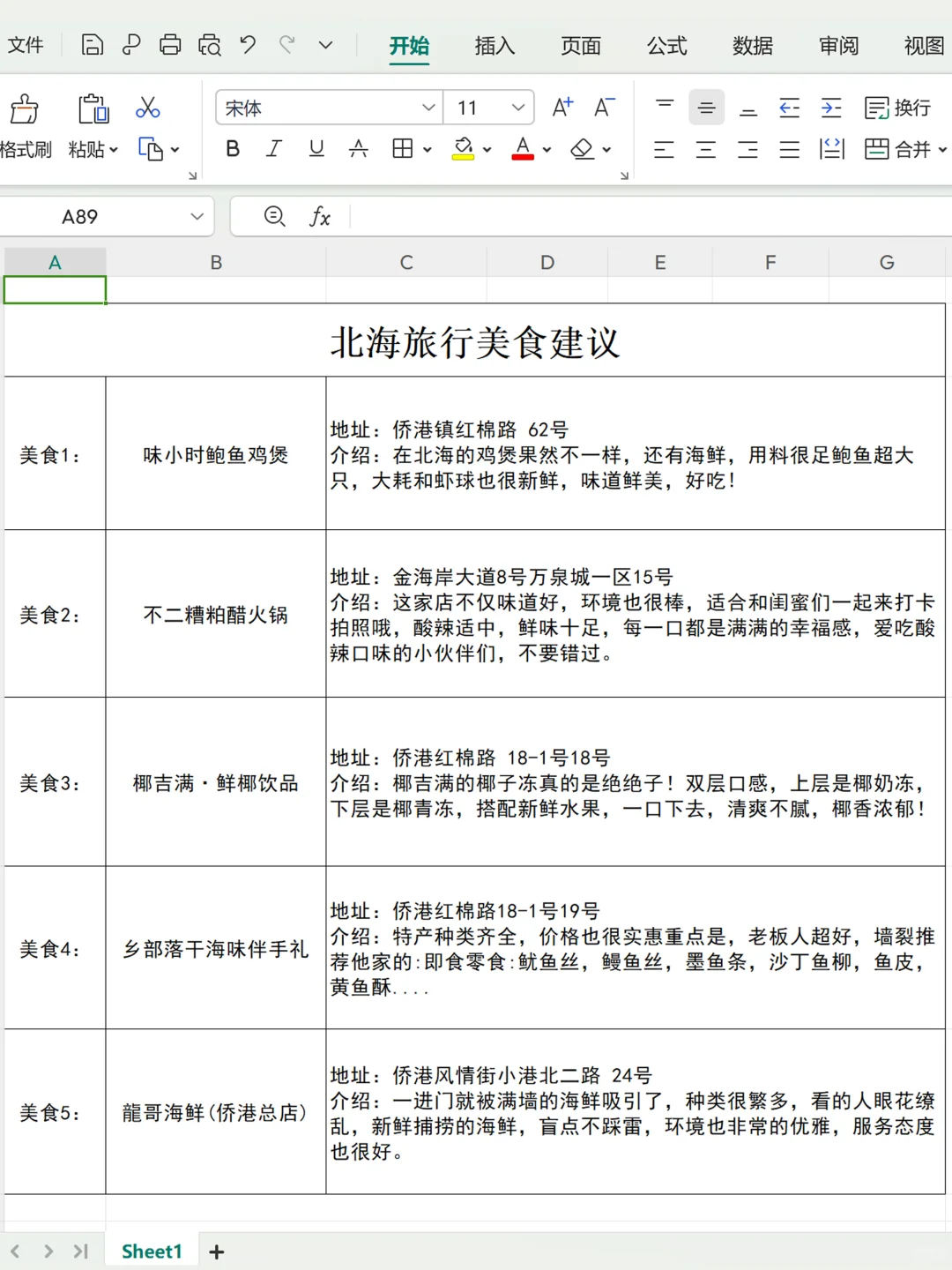This screenshot has height=1270, width=952.
Task: Expand the Name Box dropdown arrow
Action: tap(197, 216)
